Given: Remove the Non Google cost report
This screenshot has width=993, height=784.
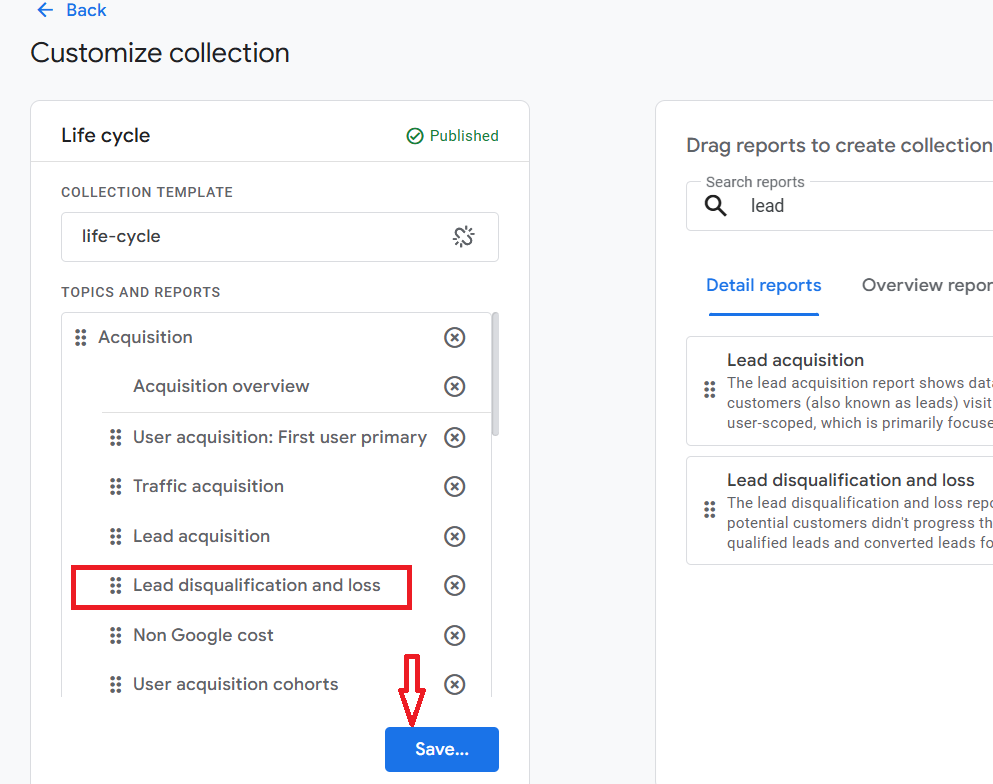Looking at the screenshot, I should tap(455, 636).
